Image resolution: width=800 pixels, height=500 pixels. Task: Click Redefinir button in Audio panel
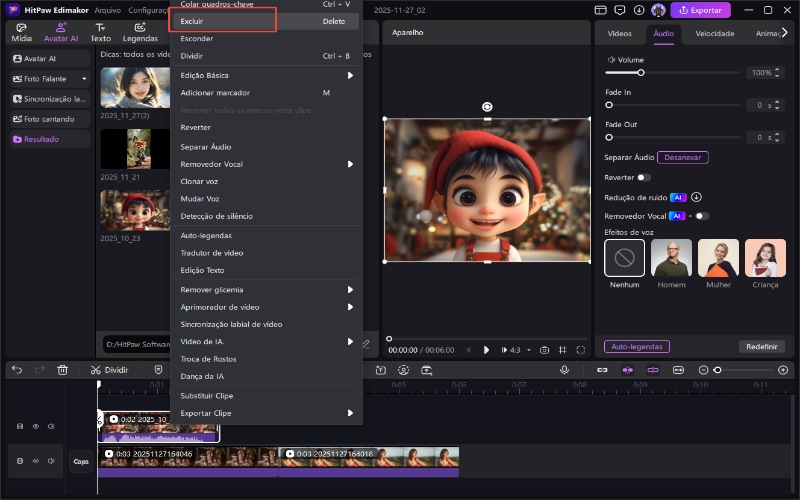(762, 346)
